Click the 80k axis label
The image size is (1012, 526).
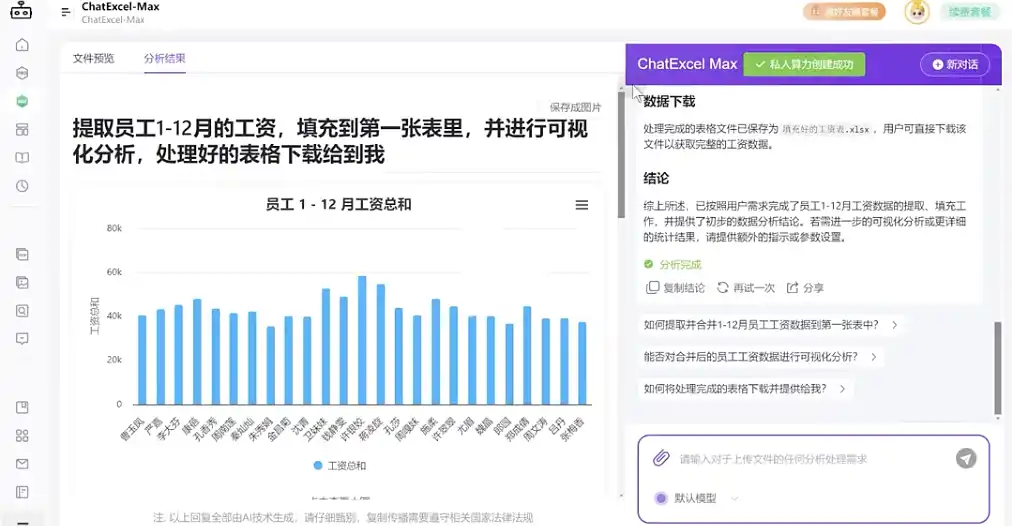pyautogui.click(x=114, y=228)
